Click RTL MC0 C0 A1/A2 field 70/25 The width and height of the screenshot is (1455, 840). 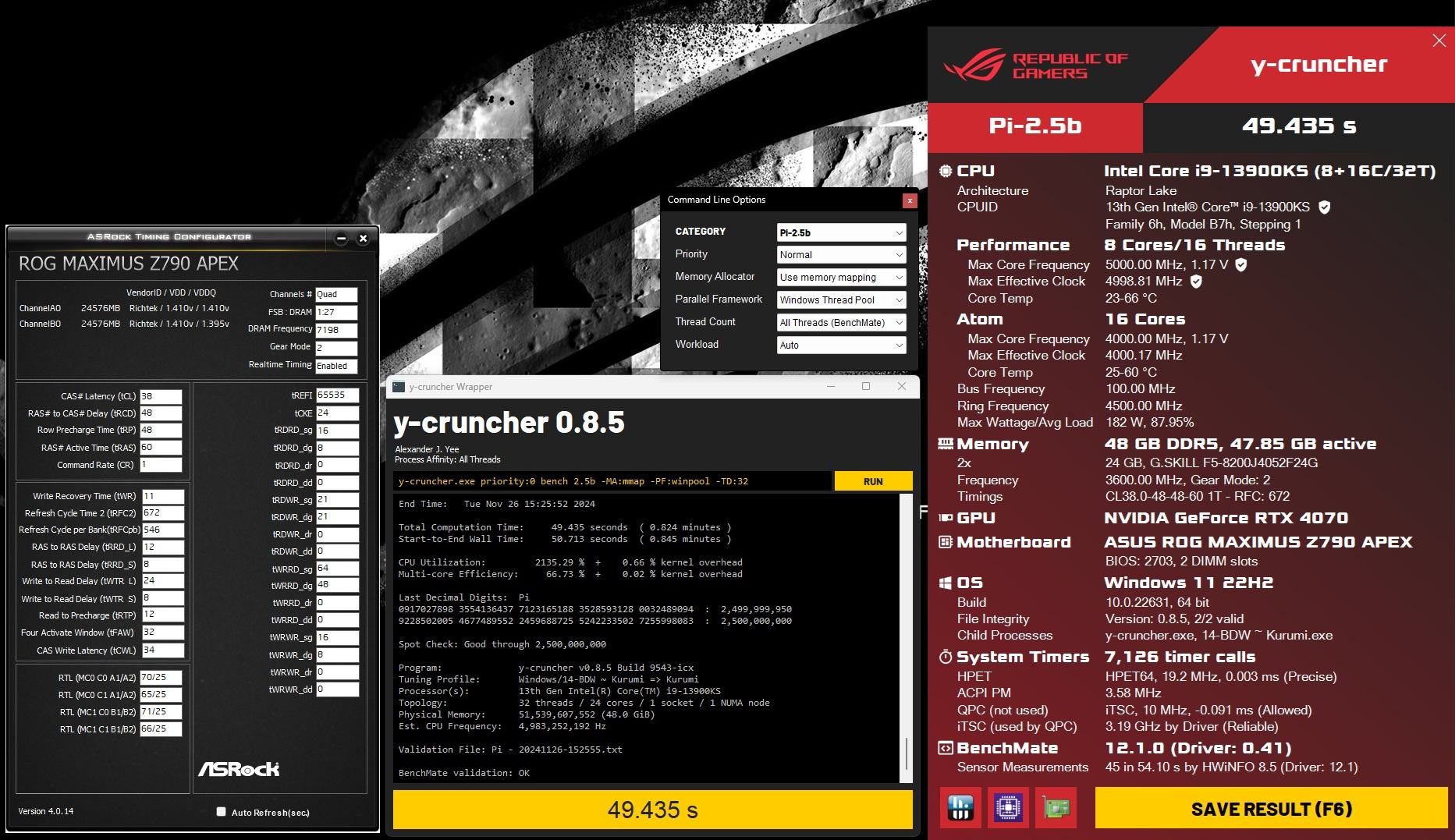[161, 678]
